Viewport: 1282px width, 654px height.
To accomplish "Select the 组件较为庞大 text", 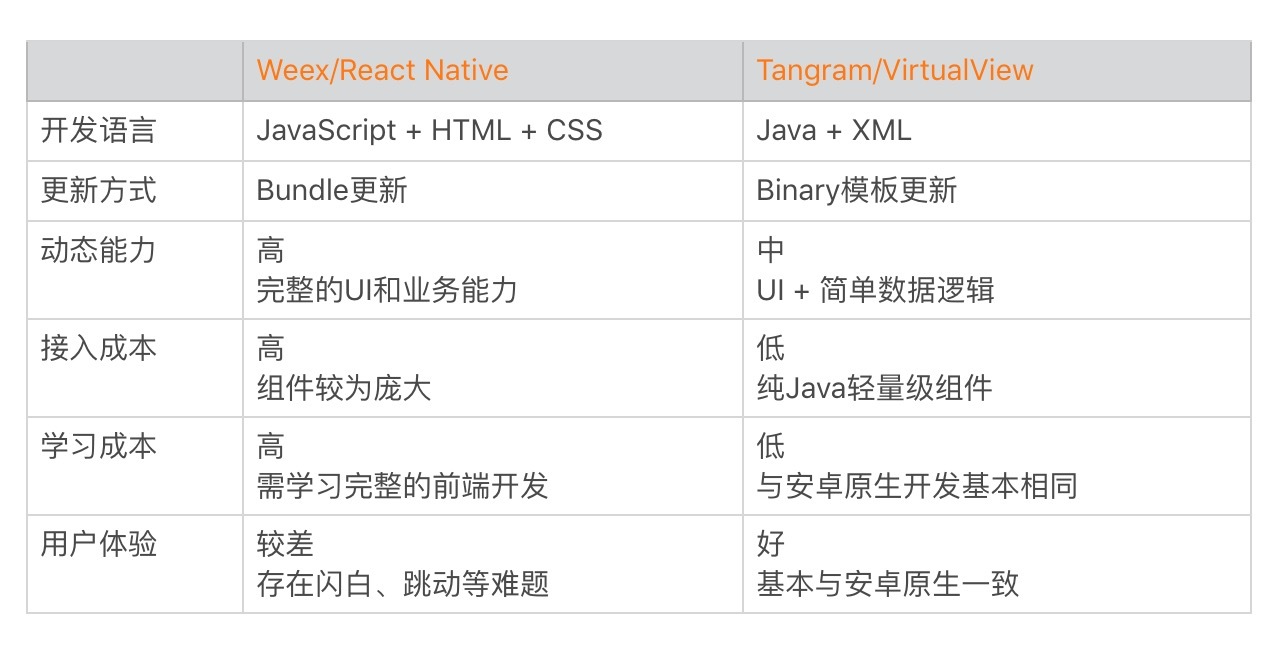I will point(343,387).
